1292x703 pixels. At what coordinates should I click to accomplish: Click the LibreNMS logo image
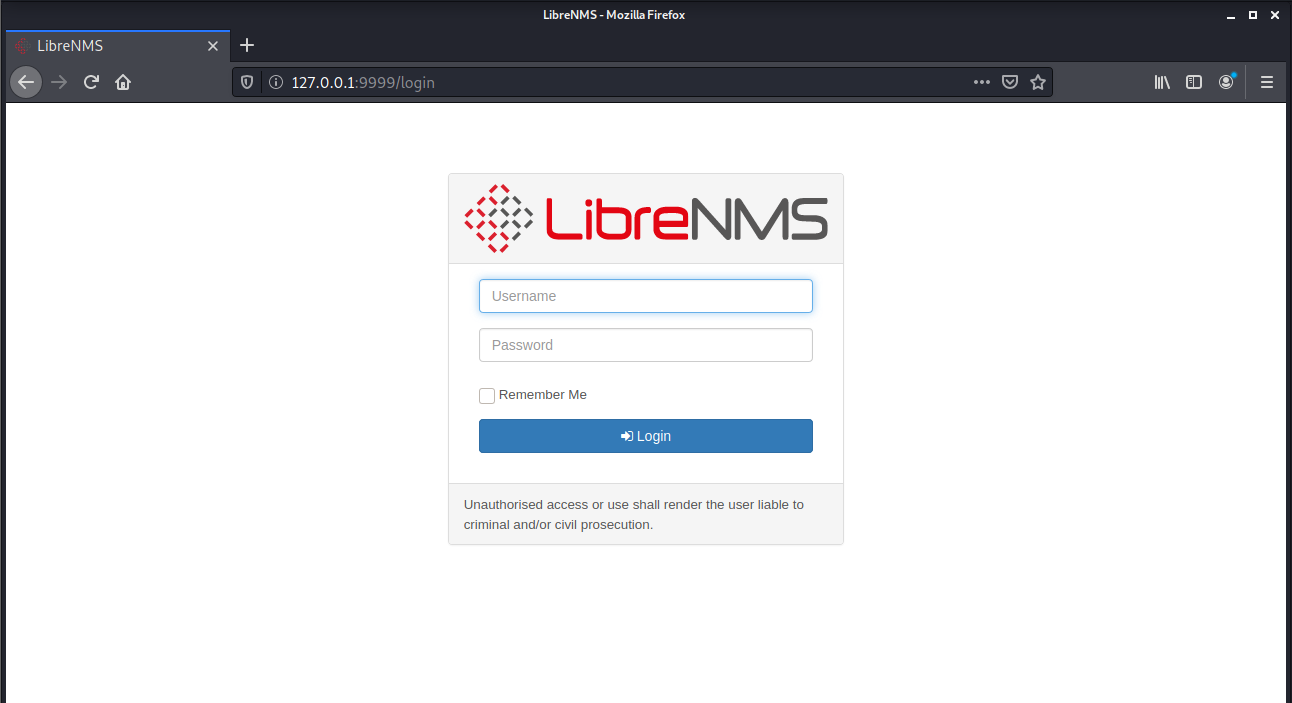(x=646, y=218)
